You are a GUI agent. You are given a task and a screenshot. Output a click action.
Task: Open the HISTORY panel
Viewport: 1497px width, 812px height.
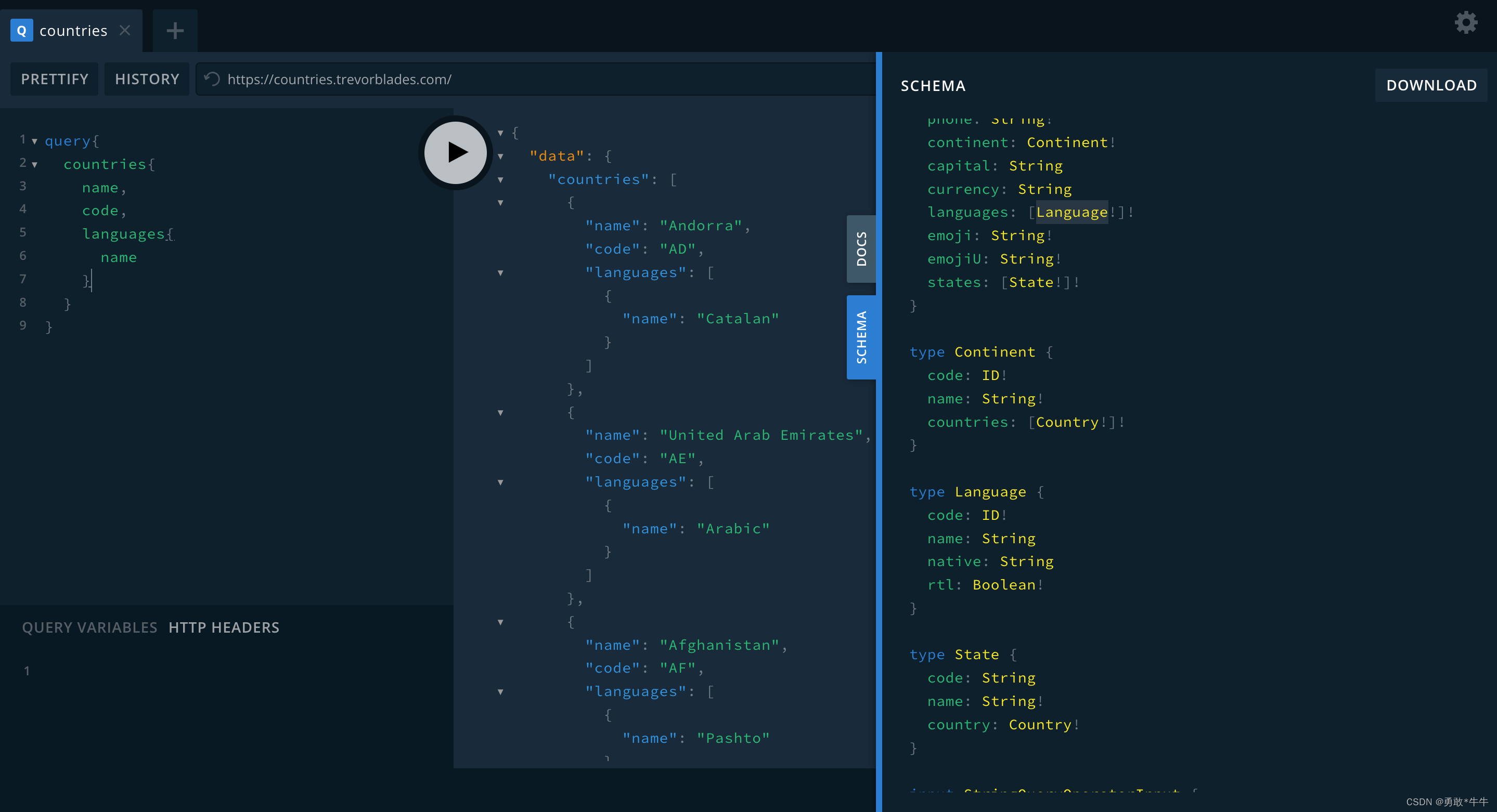tap(147, 79)
